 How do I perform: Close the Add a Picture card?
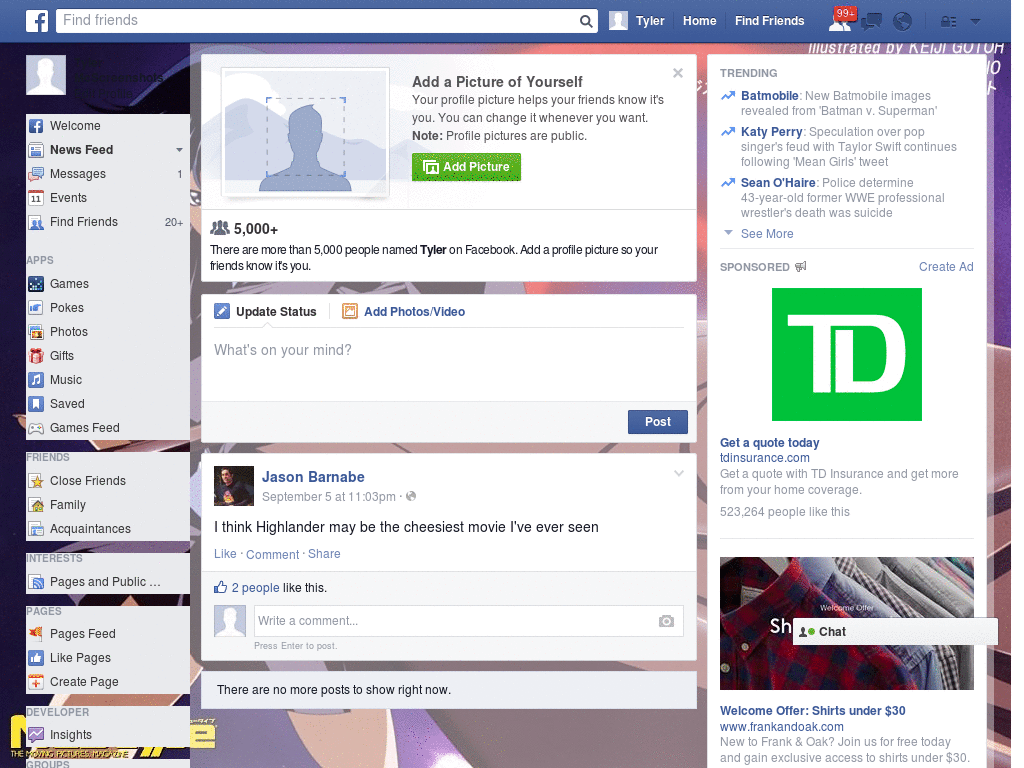pos(678,73)
